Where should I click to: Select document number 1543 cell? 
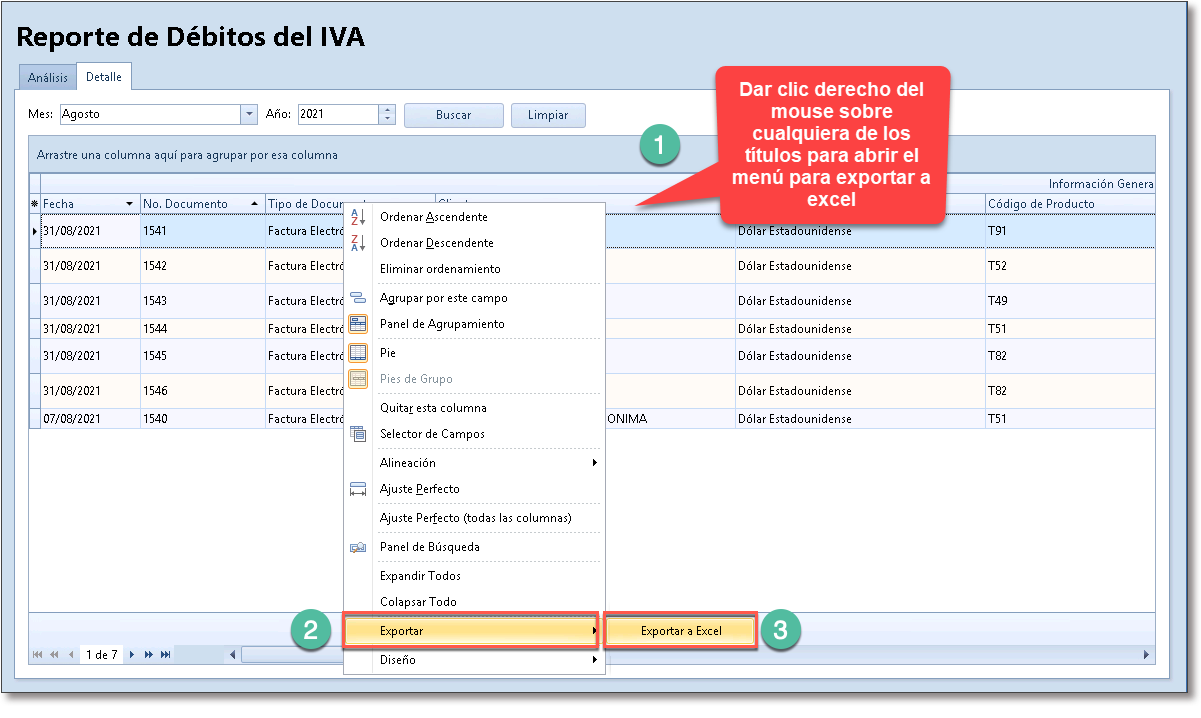(x=202, y=301)
